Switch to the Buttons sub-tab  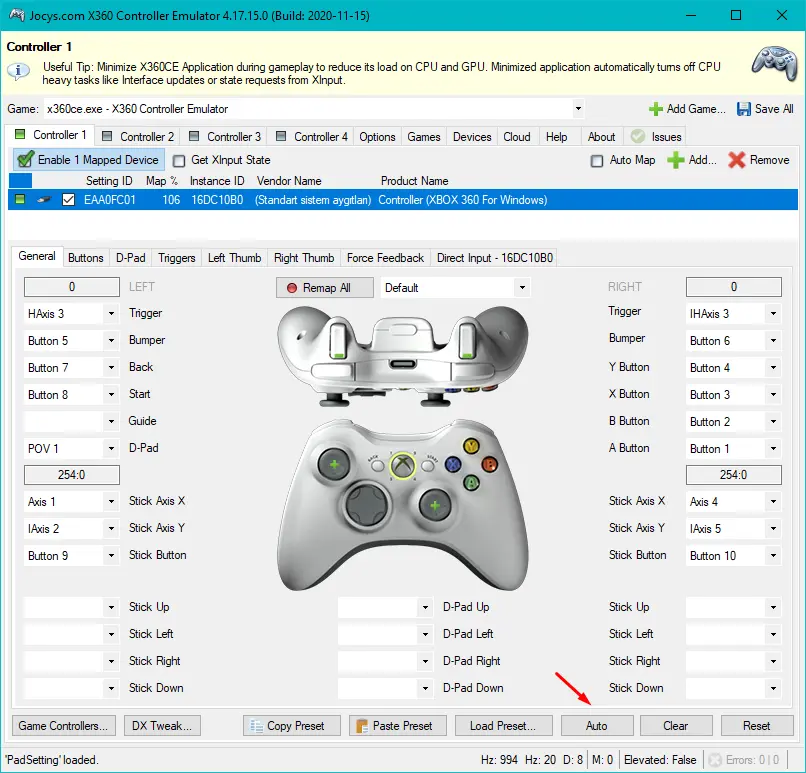click(x=85, y=257)
